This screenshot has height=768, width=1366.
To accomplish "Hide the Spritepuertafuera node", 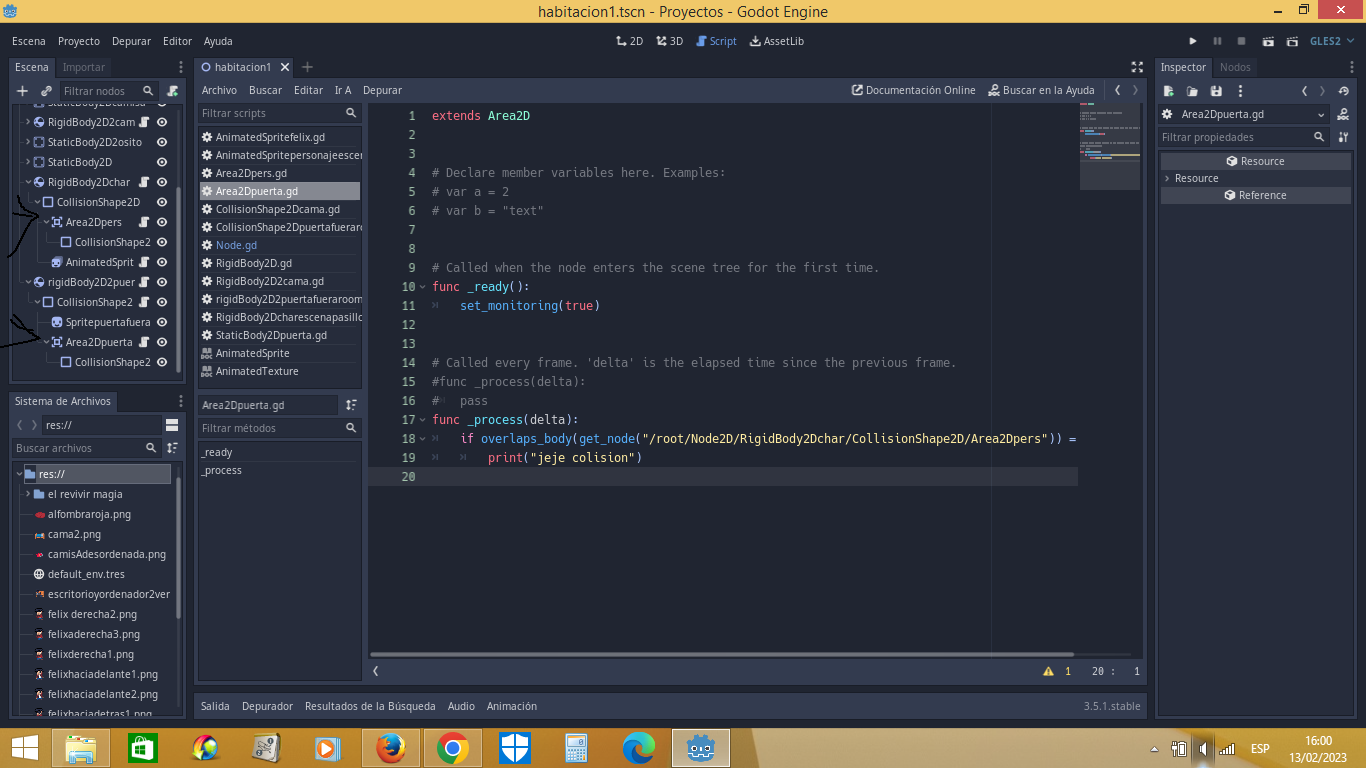I will pyautogui.click(x=162, y=322).
